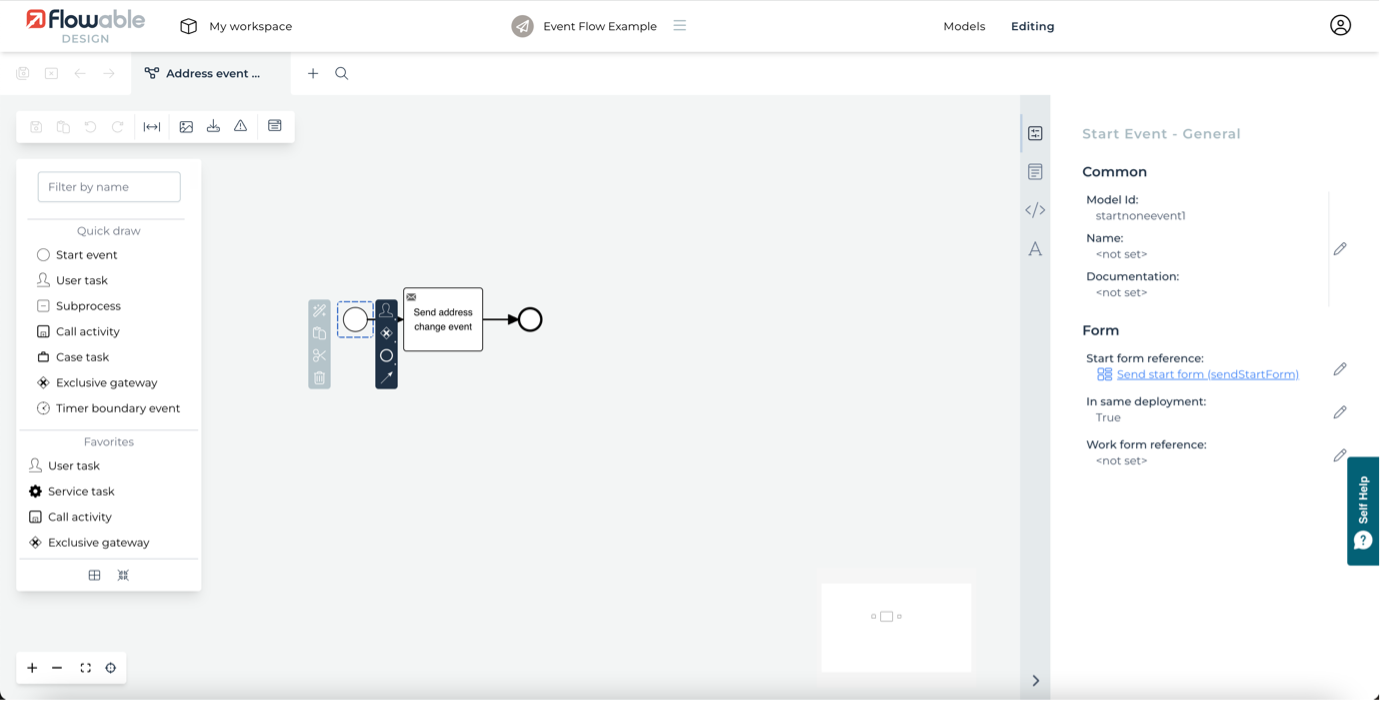Click the Filter by name field

tap(109, 187)
